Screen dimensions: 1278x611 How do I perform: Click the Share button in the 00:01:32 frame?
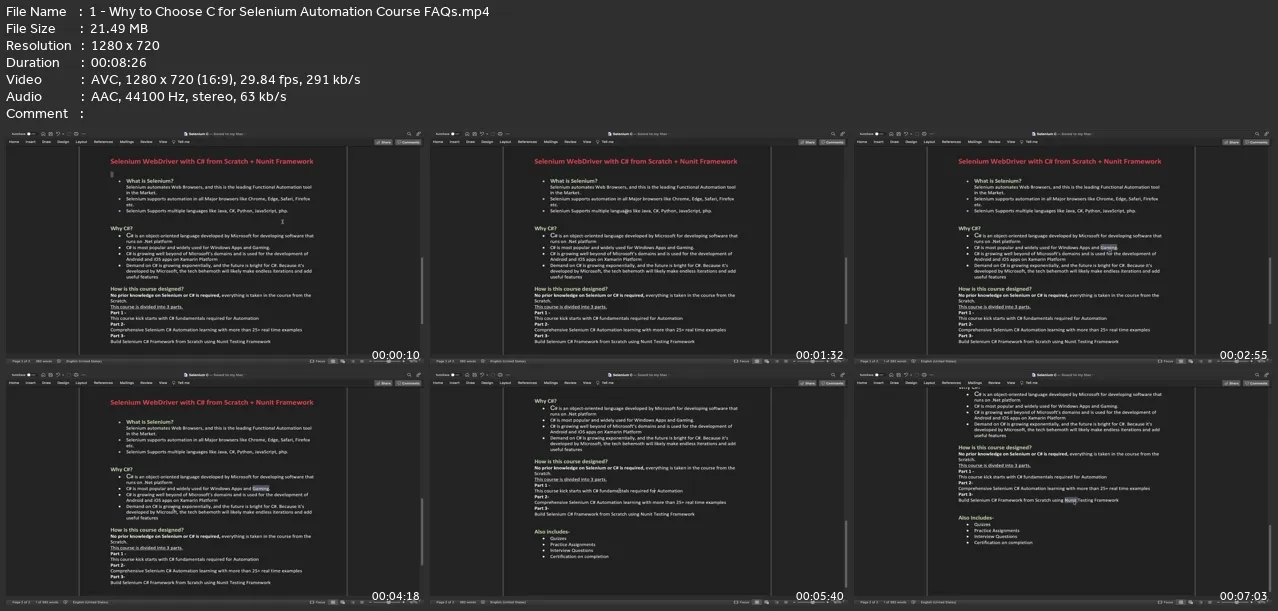[x=807, y=142]
